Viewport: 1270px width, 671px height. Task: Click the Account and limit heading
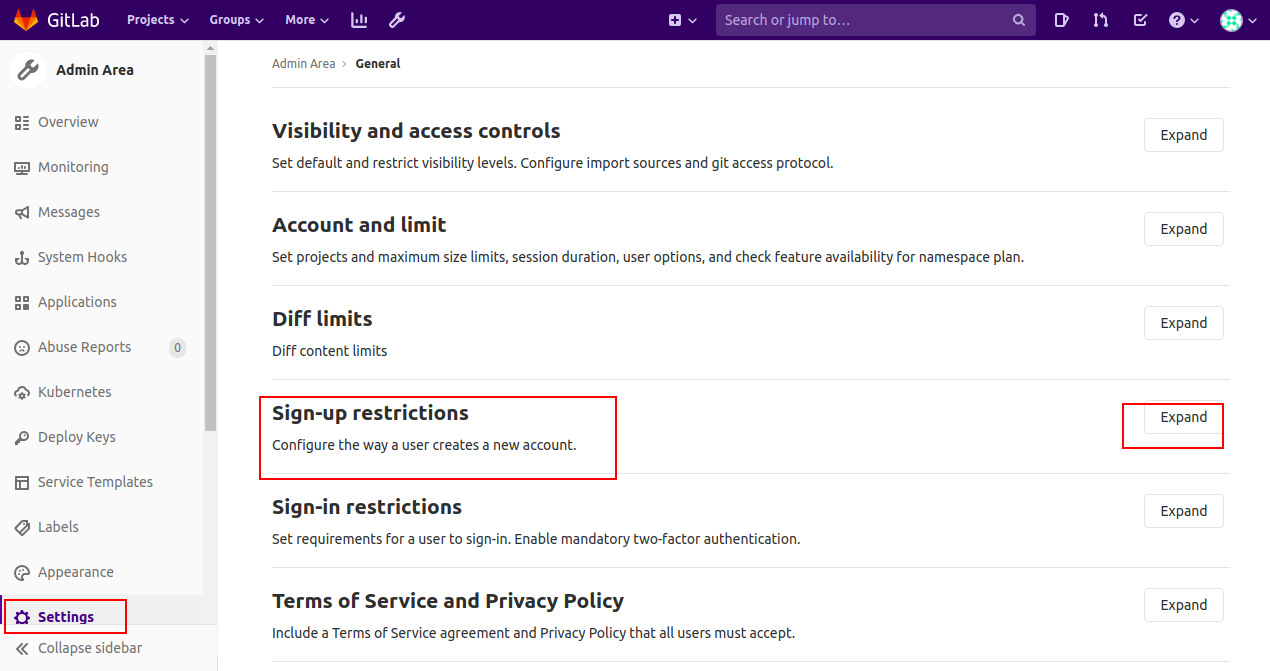coord(359,225)
